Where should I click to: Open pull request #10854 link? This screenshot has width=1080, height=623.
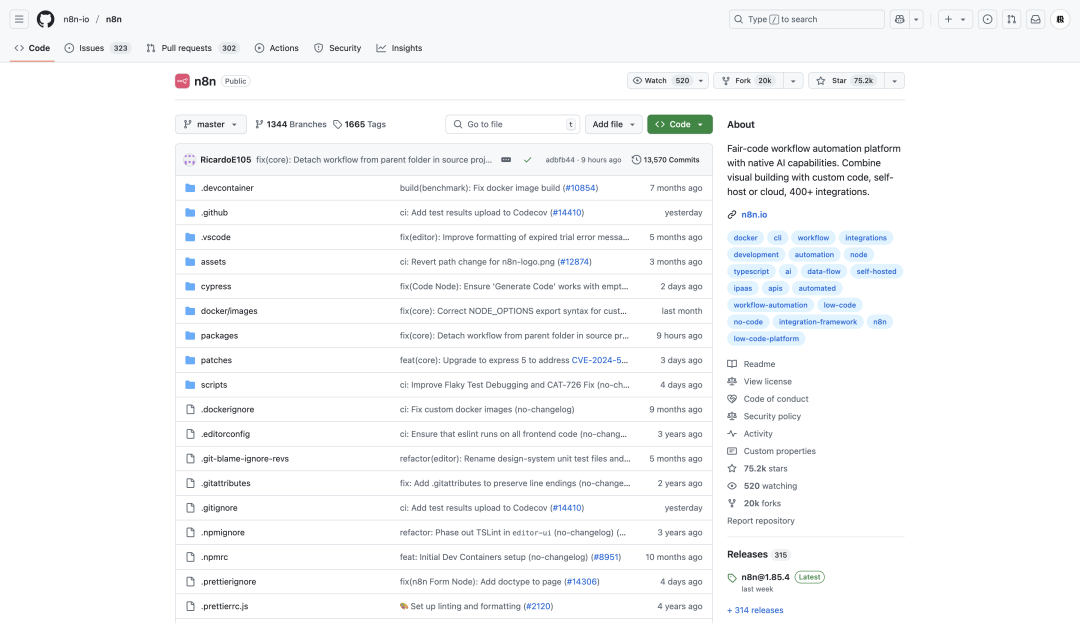[580, 188]
